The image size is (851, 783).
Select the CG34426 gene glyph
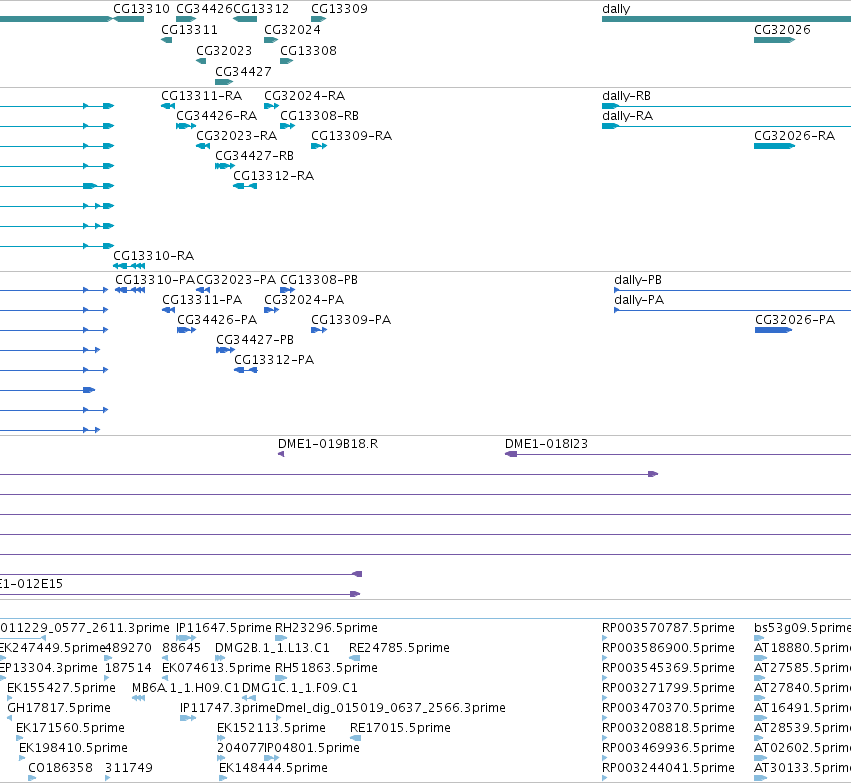(x=186, y=19)
